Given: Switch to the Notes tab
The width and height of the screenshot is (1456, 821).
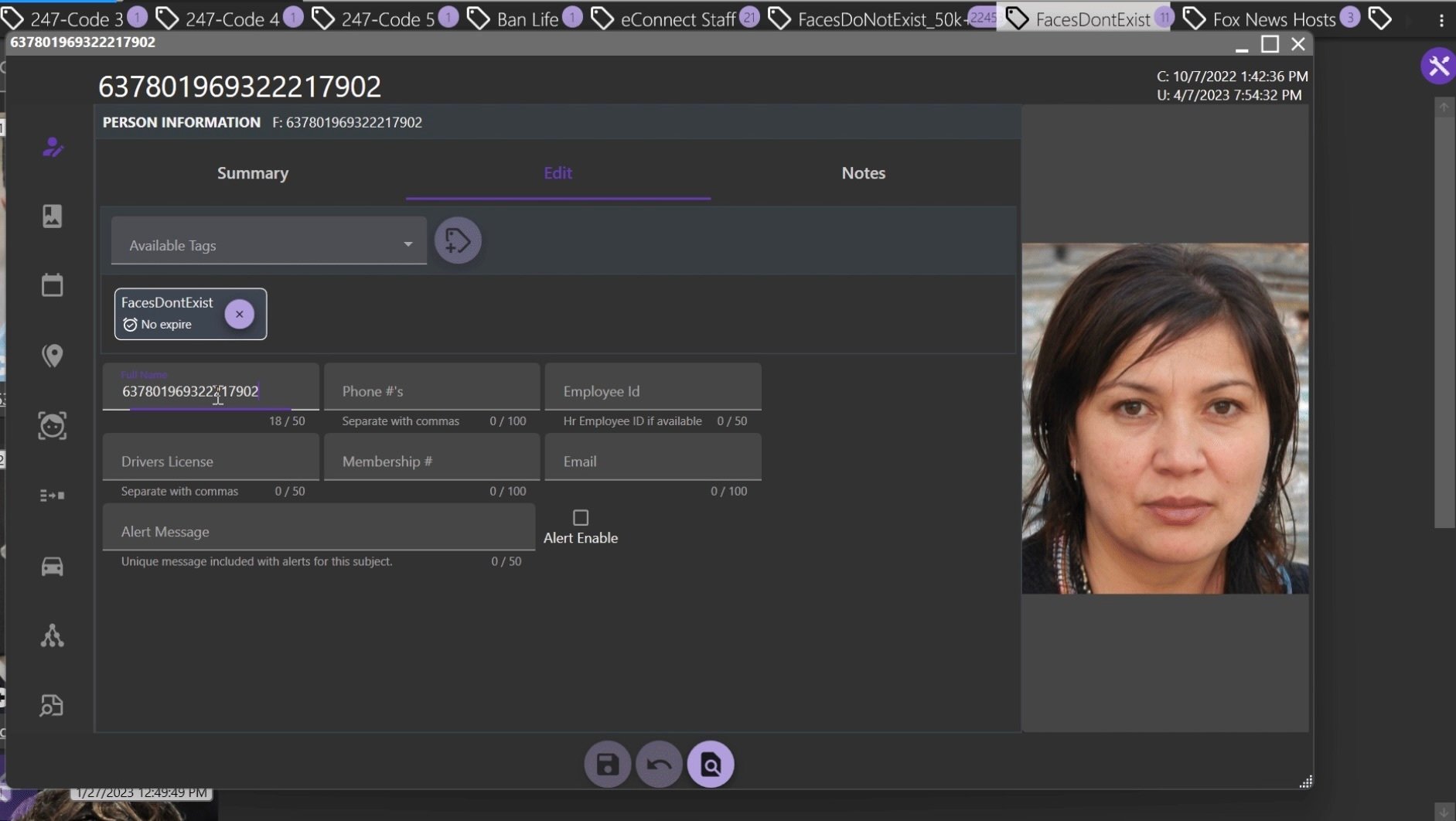Looking at the screenshot, I should click(x=863, y=173).
